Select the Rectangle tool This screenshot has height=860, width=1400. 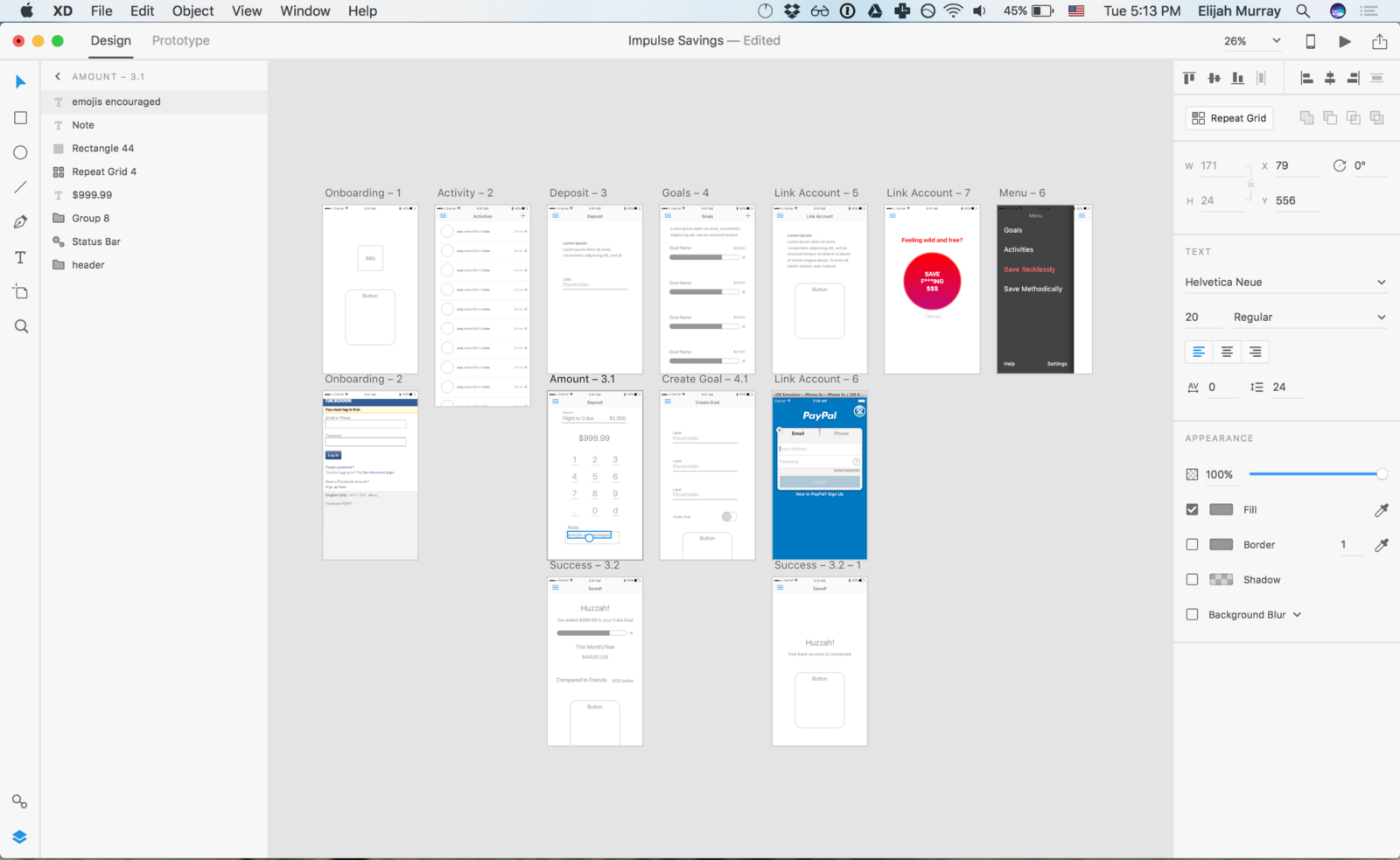[x=21, y=118]
